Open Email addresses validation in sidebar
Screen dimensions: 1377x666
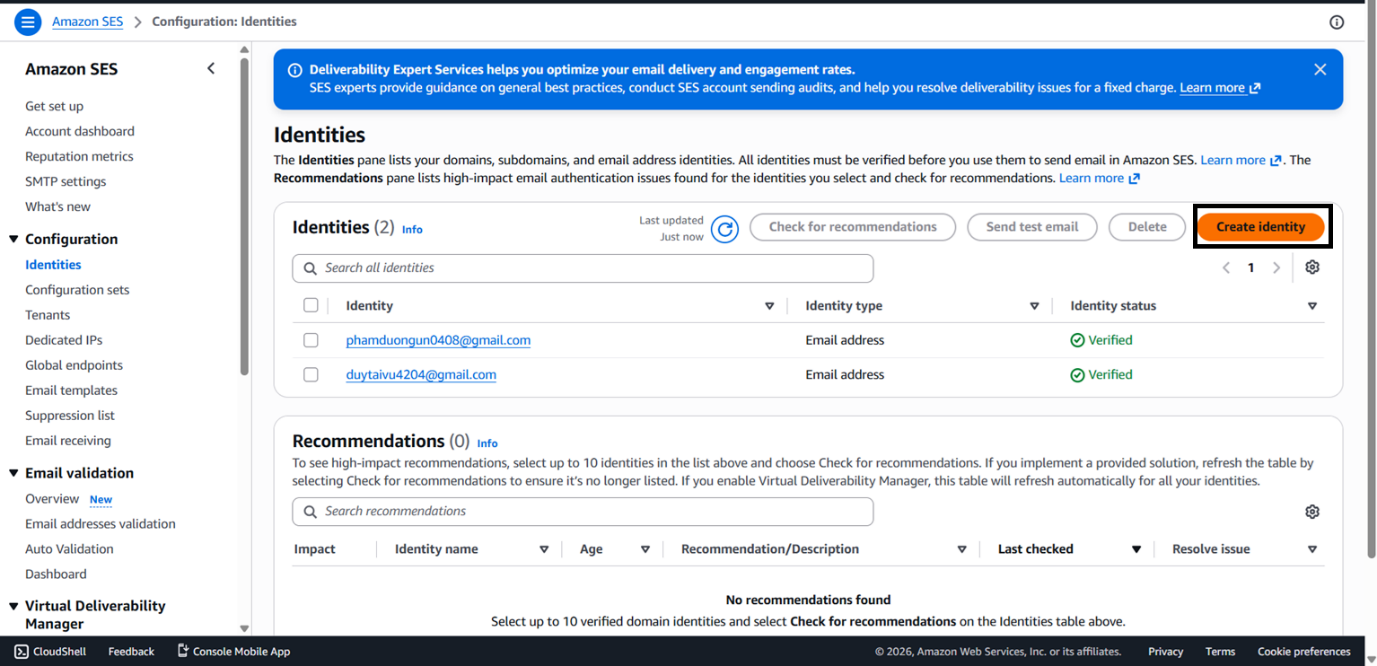pyautogui.click(x=100, y=523)
